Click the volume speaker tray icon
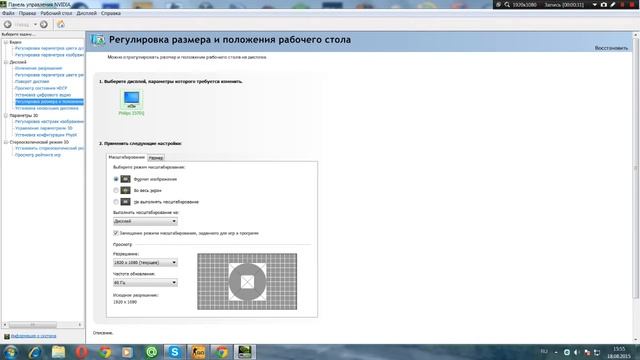 (577, 352)
